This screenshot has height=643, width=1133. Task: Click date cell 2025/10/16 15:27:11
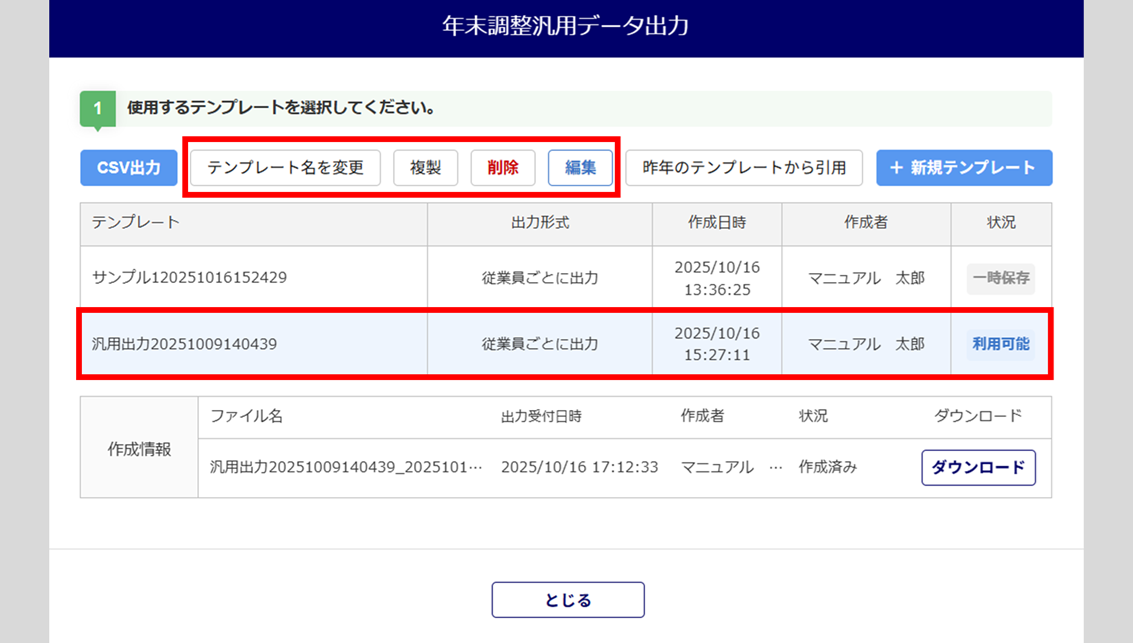(717, 344)
